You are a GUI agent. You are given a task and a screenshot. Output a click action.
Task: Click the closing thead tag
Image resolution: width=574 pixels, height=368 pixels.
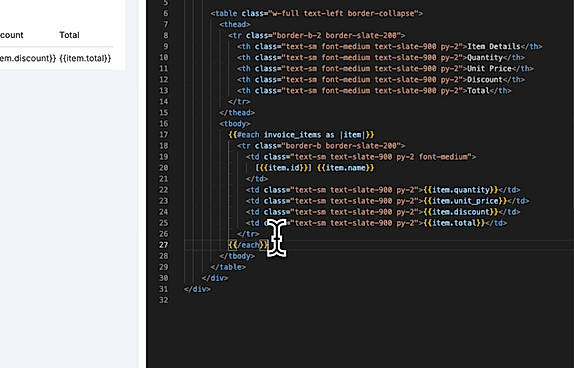pyautogui.click(x=237, y=113)
